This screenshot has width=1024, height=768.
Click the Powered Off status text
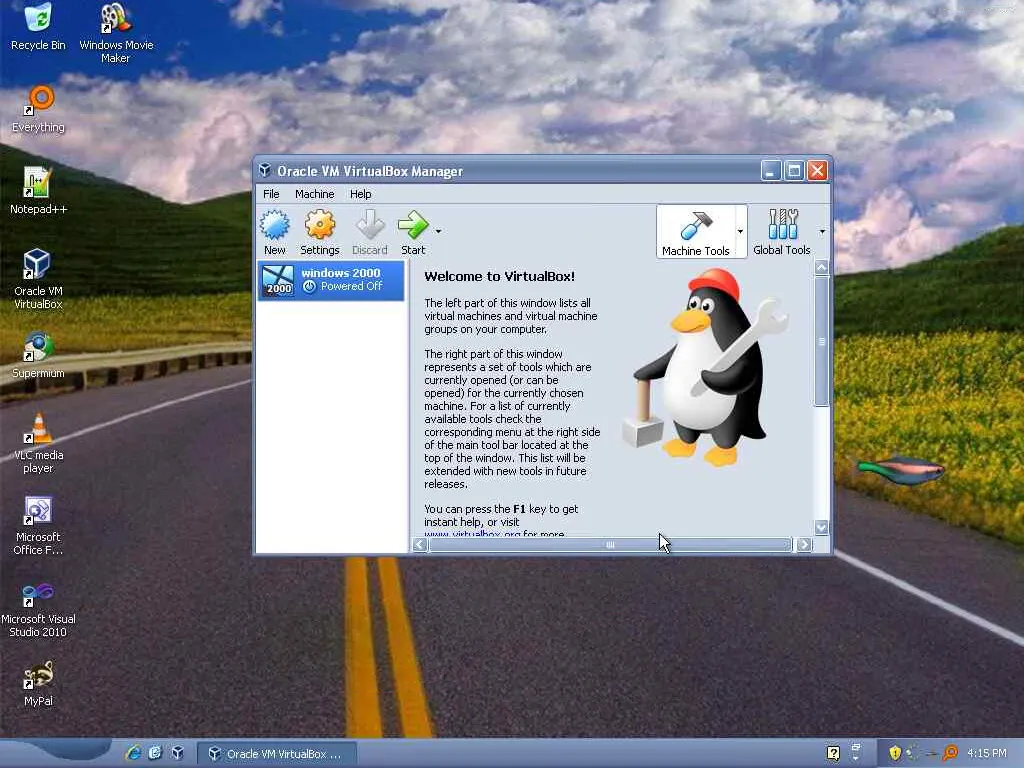(x=351, y=286)
